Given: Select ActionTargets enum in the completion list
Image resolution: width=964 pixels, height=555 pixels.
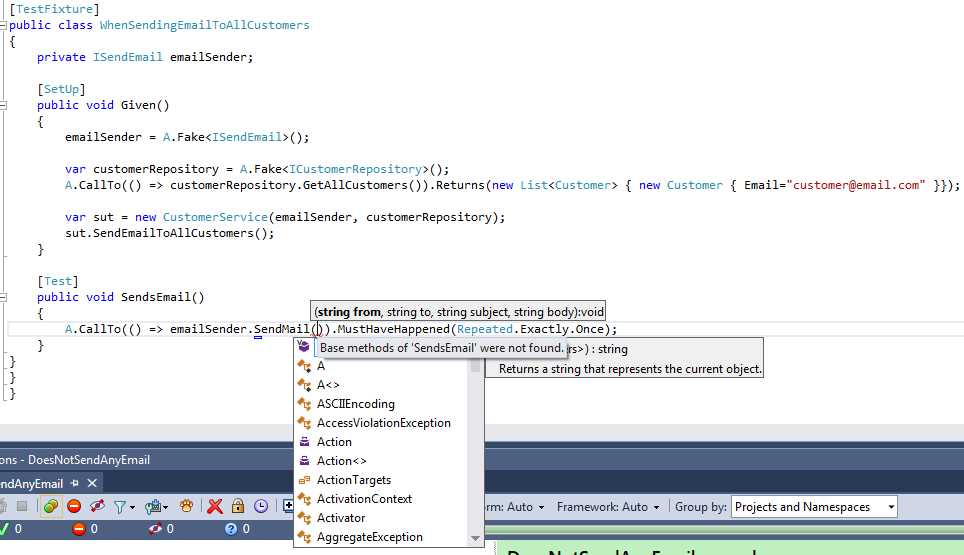Looking at the screenshot, I should [x=354, y=481].
